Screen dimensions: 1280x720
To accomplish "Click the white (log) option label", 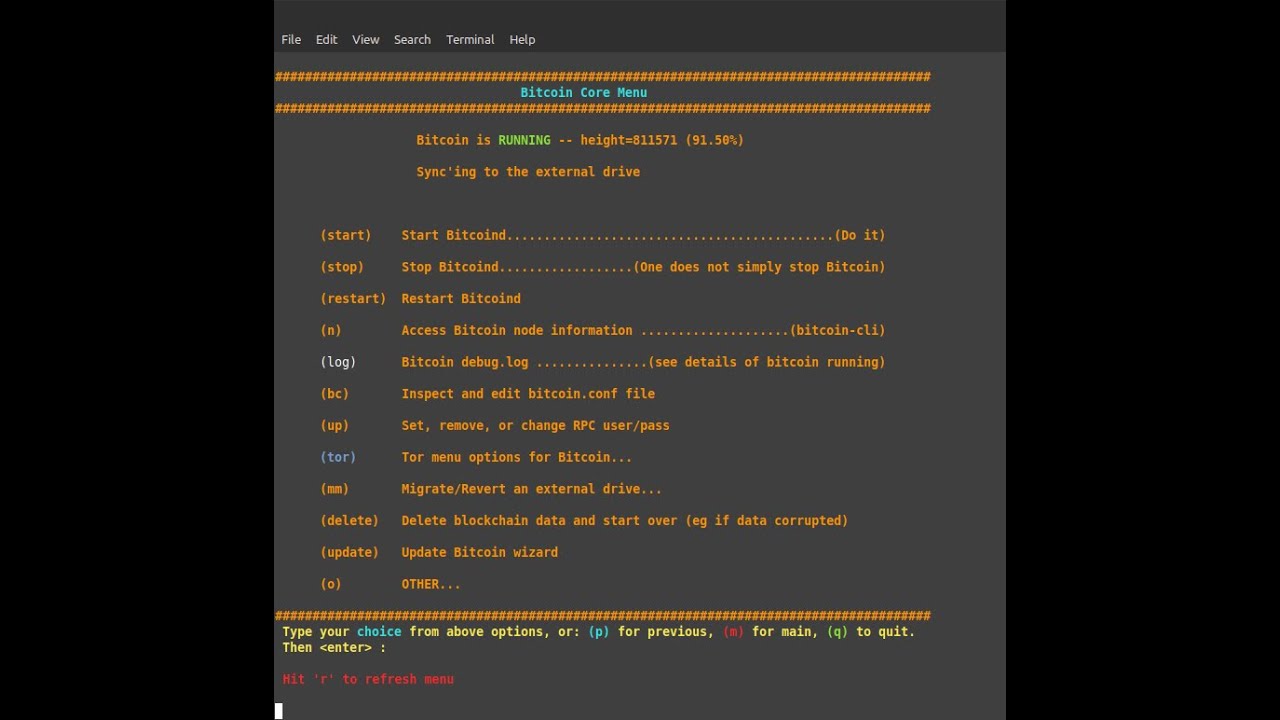I will [x=338, y=362].
